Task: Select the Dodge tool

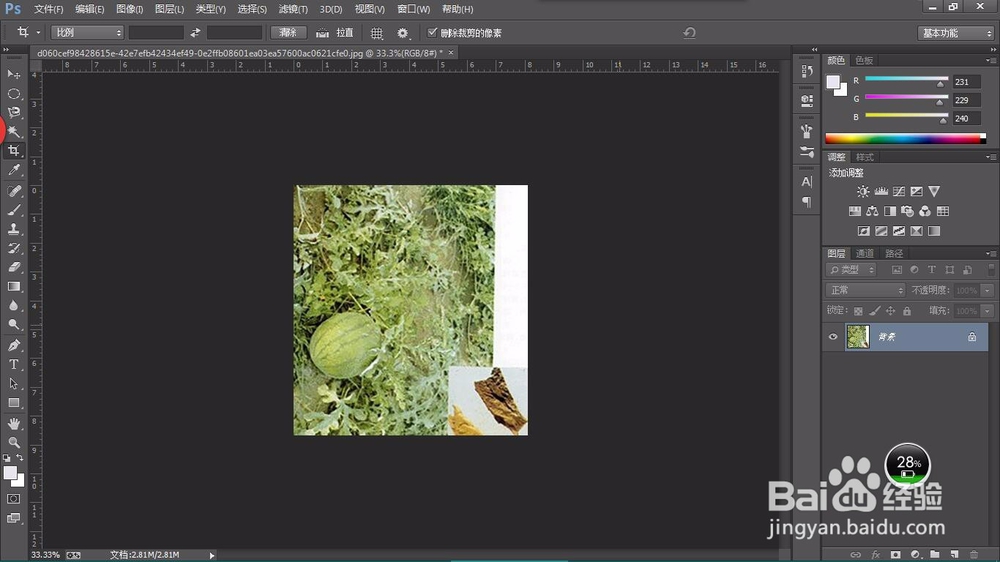Action: coord(13,325)
